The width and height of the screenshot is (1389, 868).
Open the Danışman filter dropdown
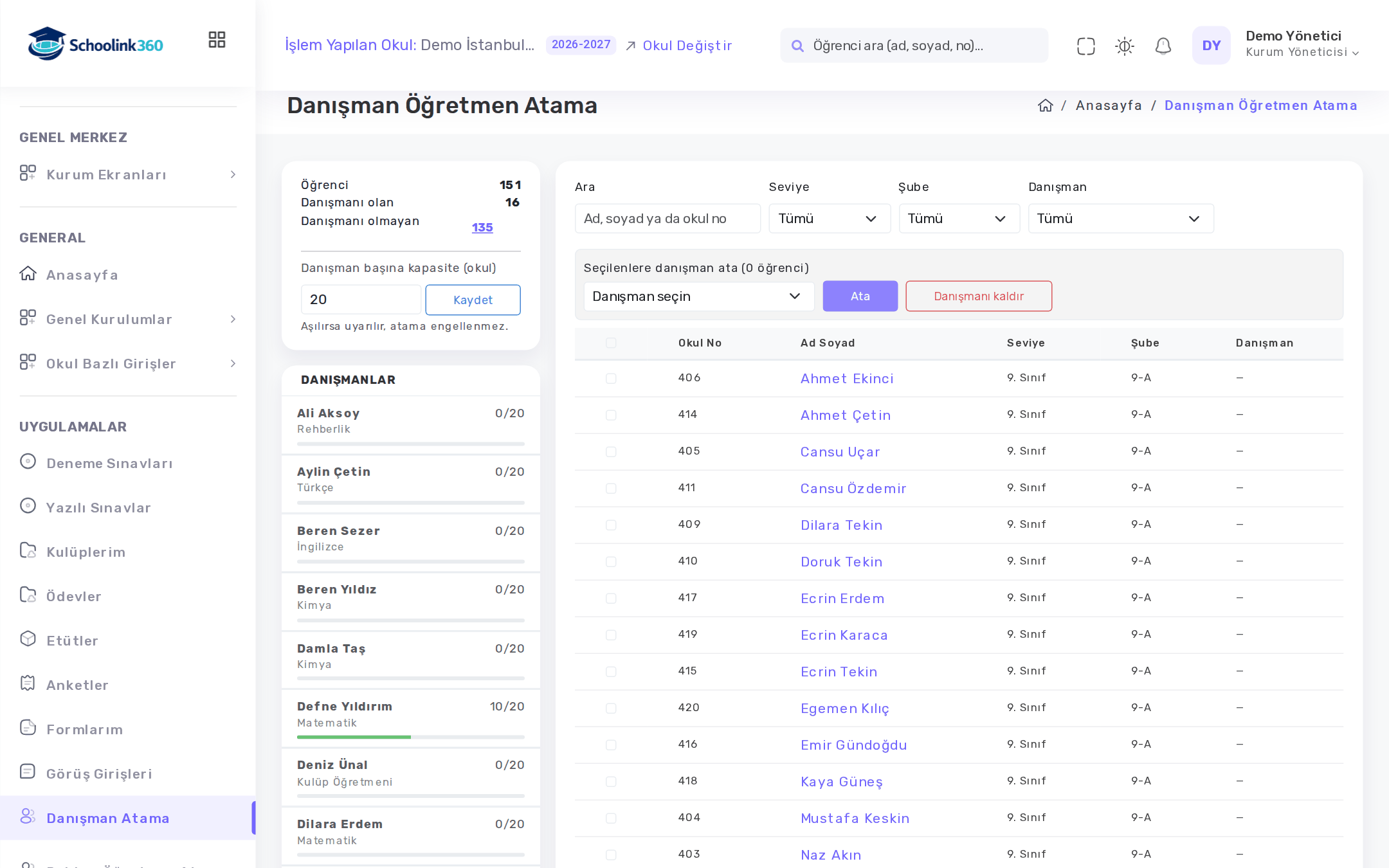[1121, 219]
